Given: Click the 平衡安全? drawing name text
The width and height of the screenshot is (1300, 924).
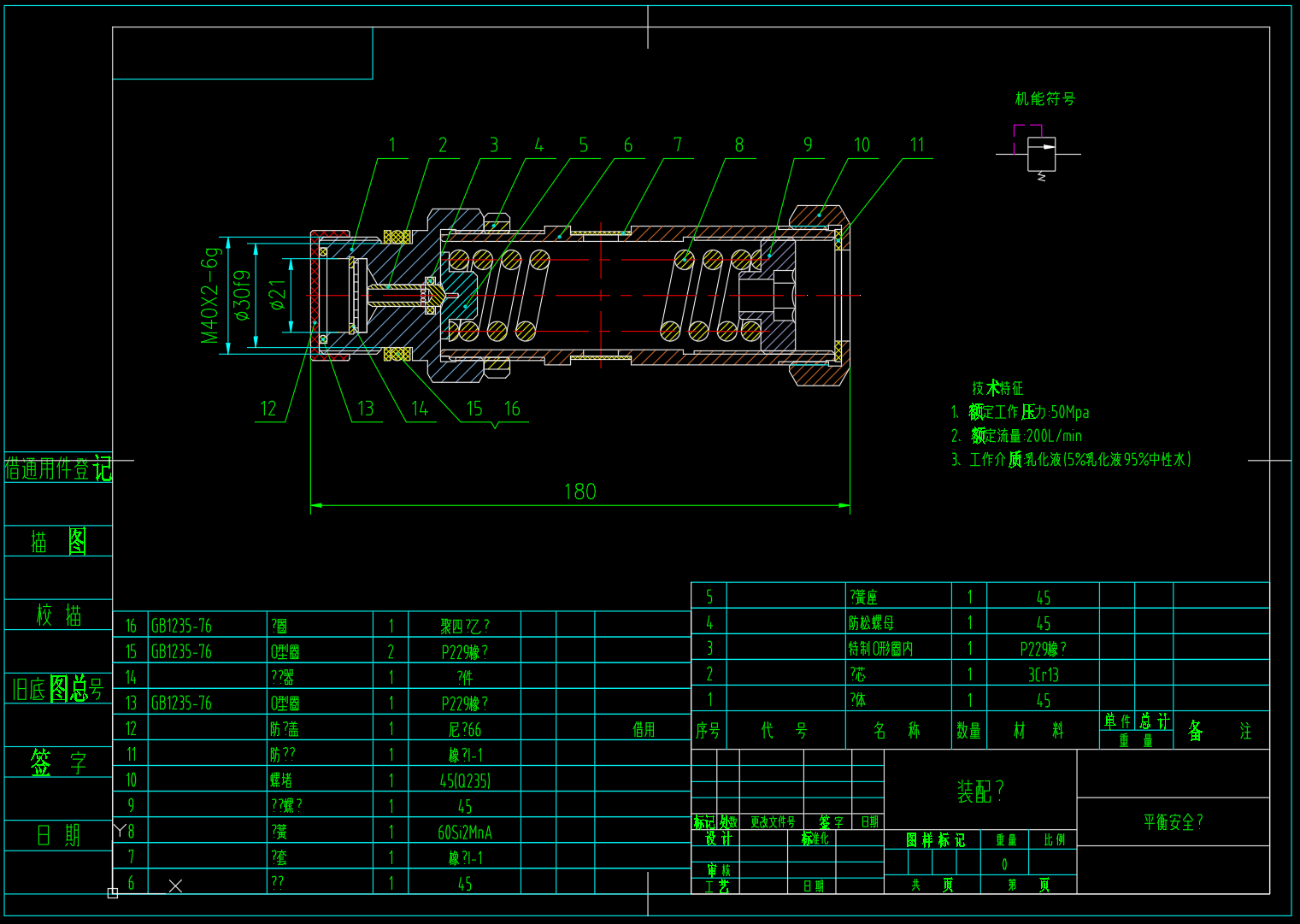Looking at the screenshot, I should (1174, 822).
